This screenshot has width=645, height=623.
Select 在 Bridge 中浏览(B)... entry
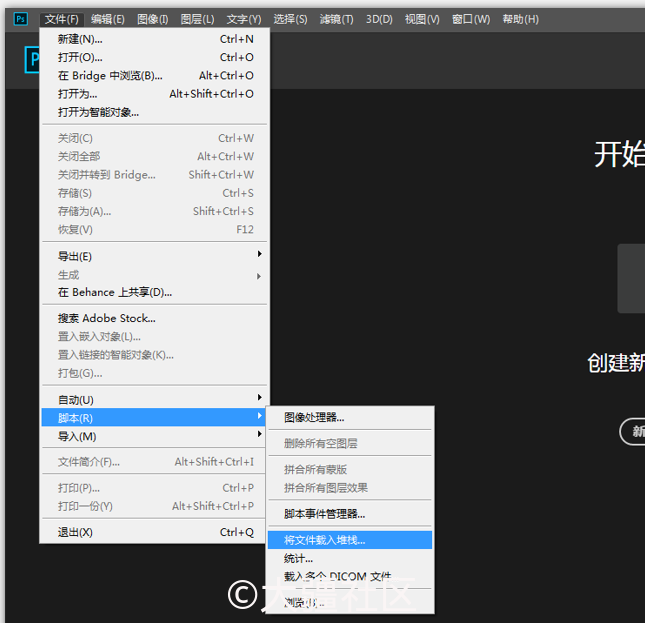point(155,76)
